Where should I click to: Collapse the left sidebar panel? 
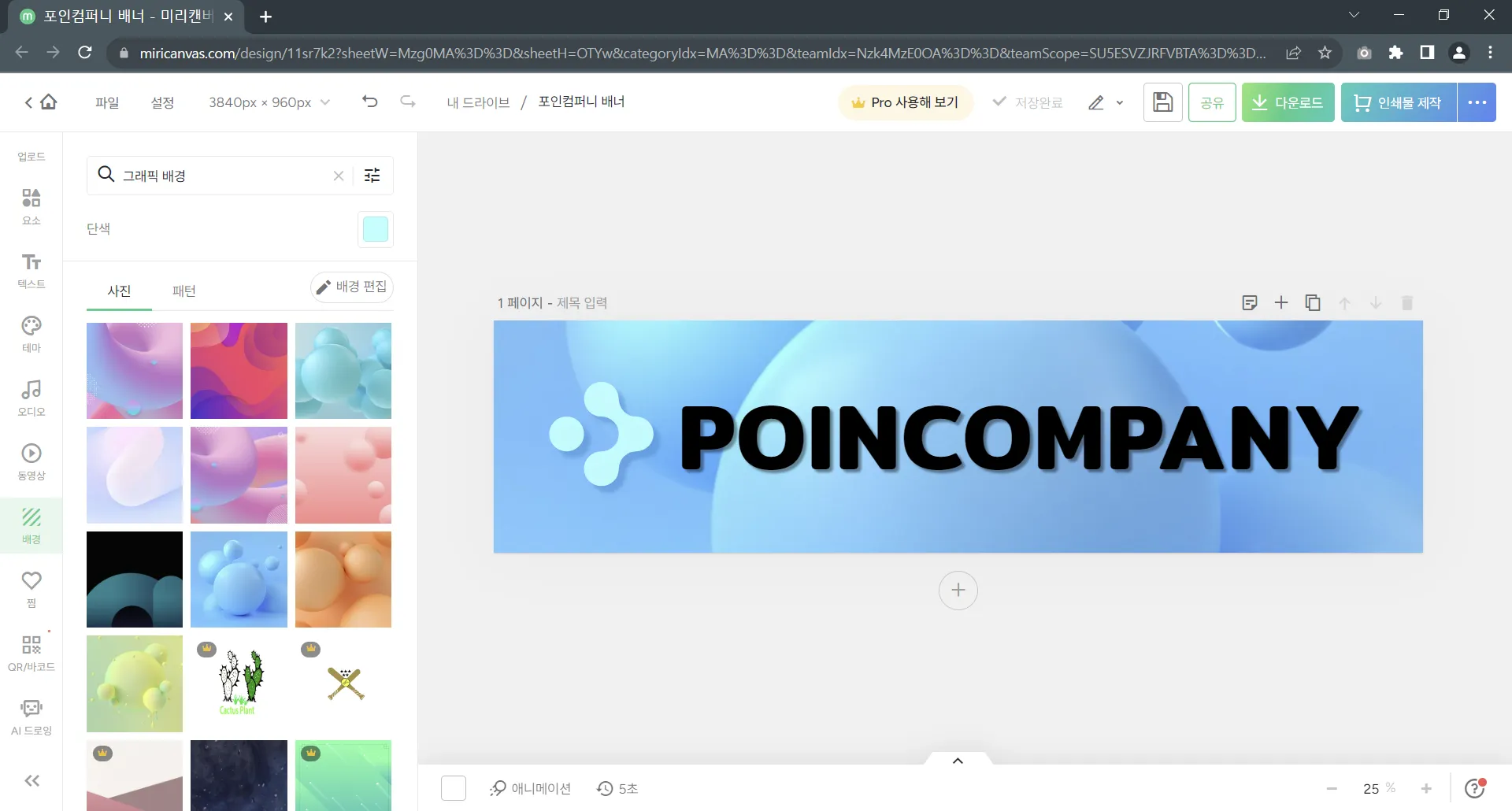tap(31, 780)
